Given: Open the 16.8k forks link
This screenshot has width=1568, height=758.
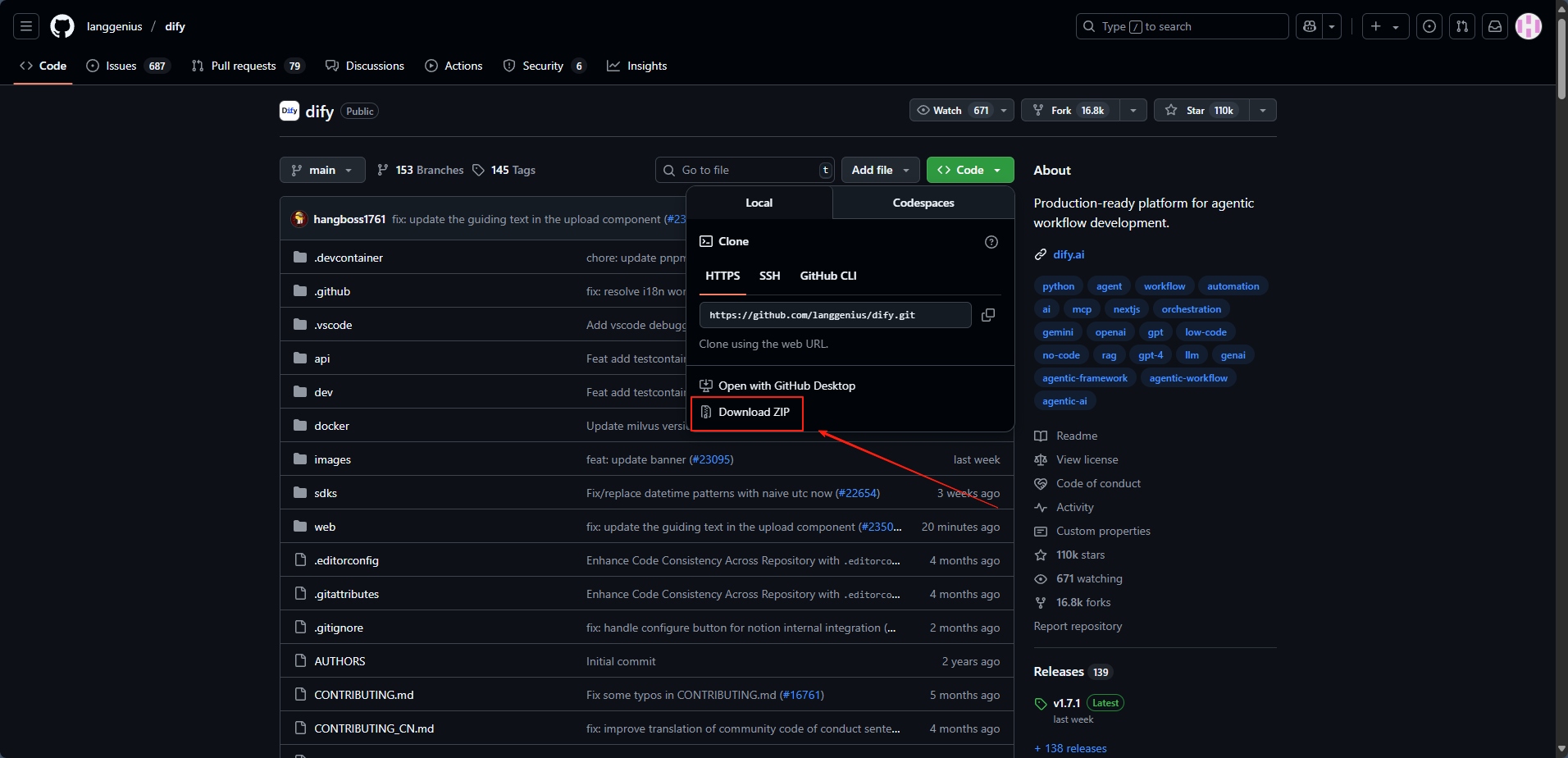Looking at the screenshot, I should (1083, 602).
